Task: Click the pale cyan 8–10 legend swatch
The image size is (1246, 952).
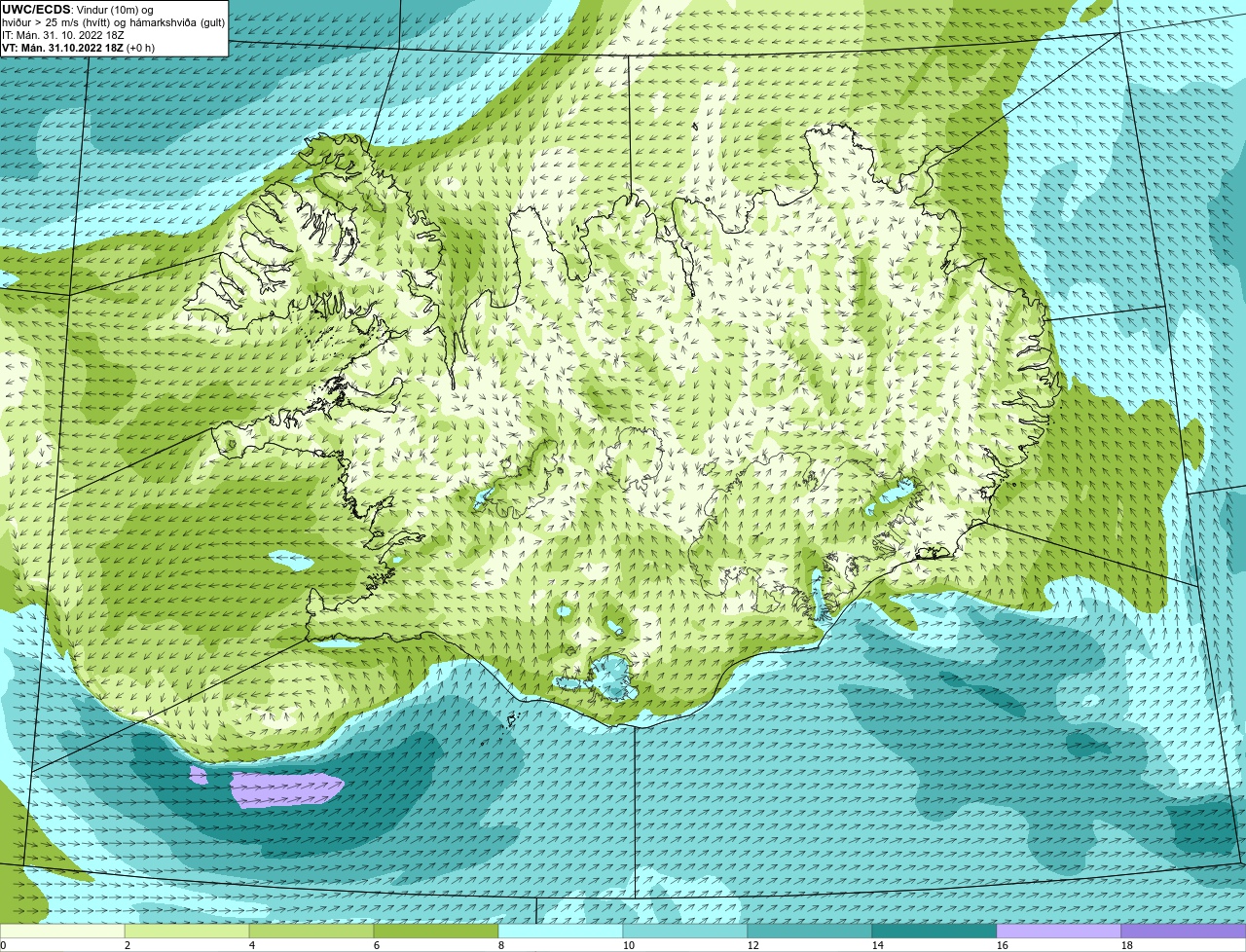Action: (561, 932)
